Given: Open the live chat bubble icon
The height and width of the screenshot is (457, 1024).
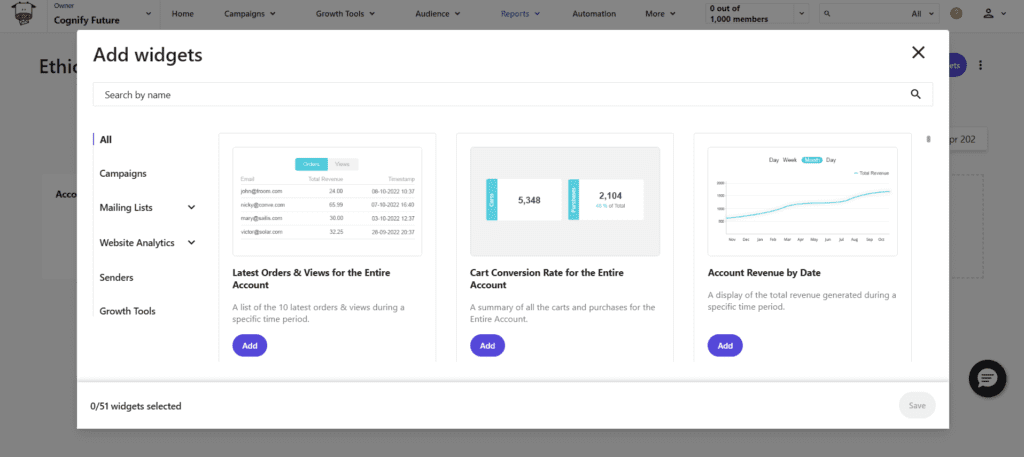Looking at the screenshot, I should point(987,378).
